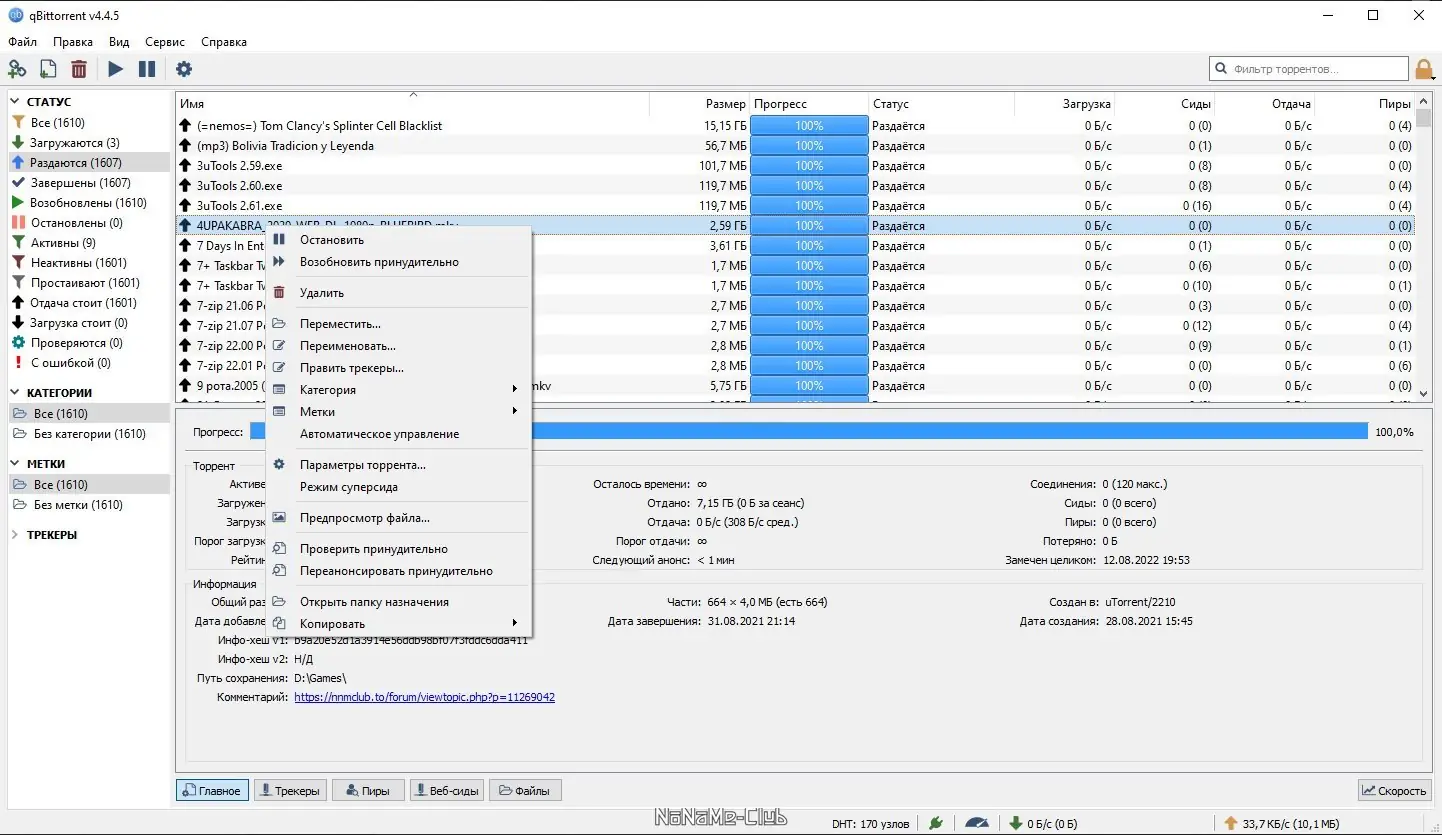The height and width of the screenshot is (835, 1442).
Task: Open the nnmclub.to comment link
Action: 424,697
